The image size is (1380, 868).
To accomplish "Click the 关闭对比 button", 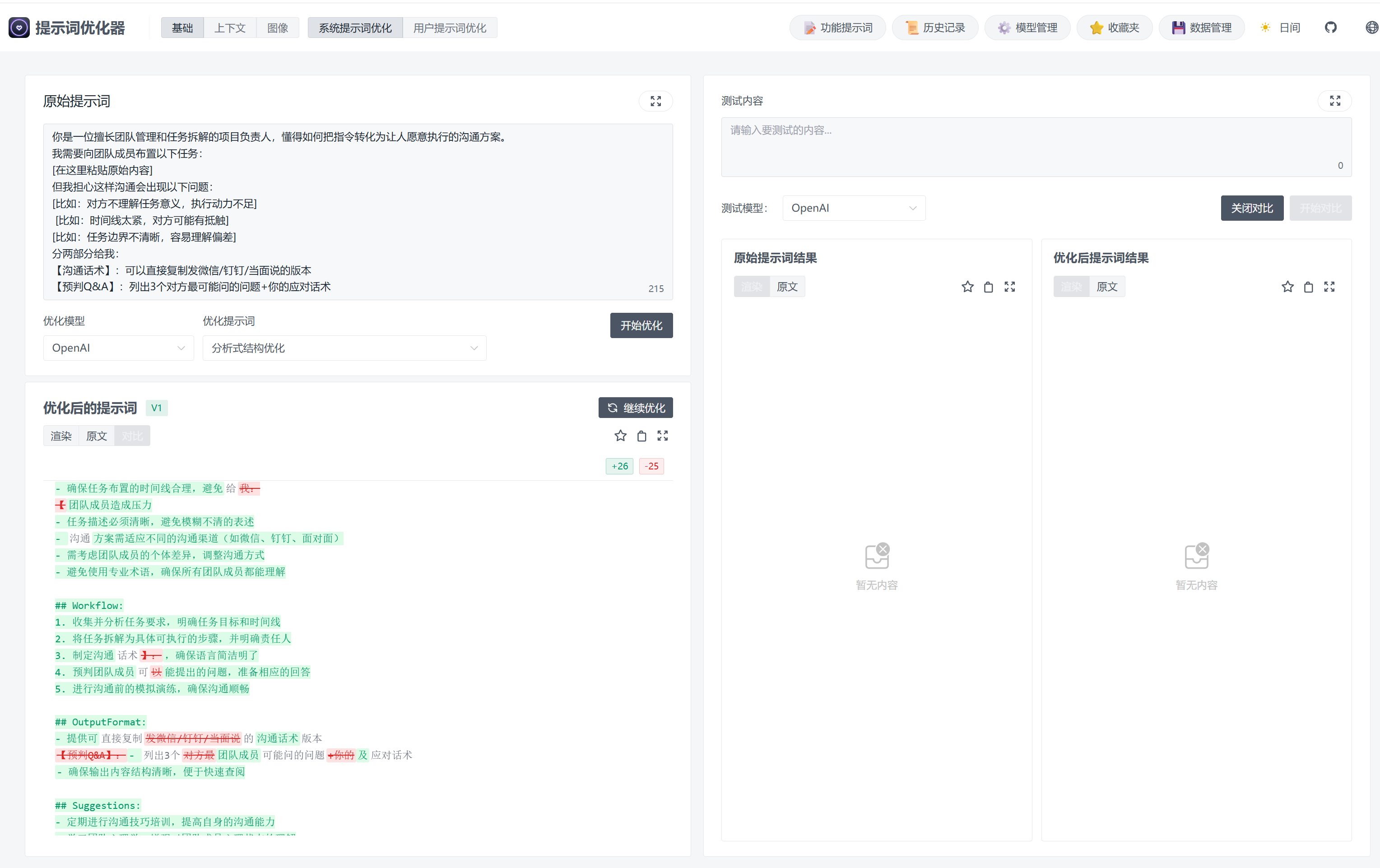I will pyautogui.click(x=1252, y=208).
